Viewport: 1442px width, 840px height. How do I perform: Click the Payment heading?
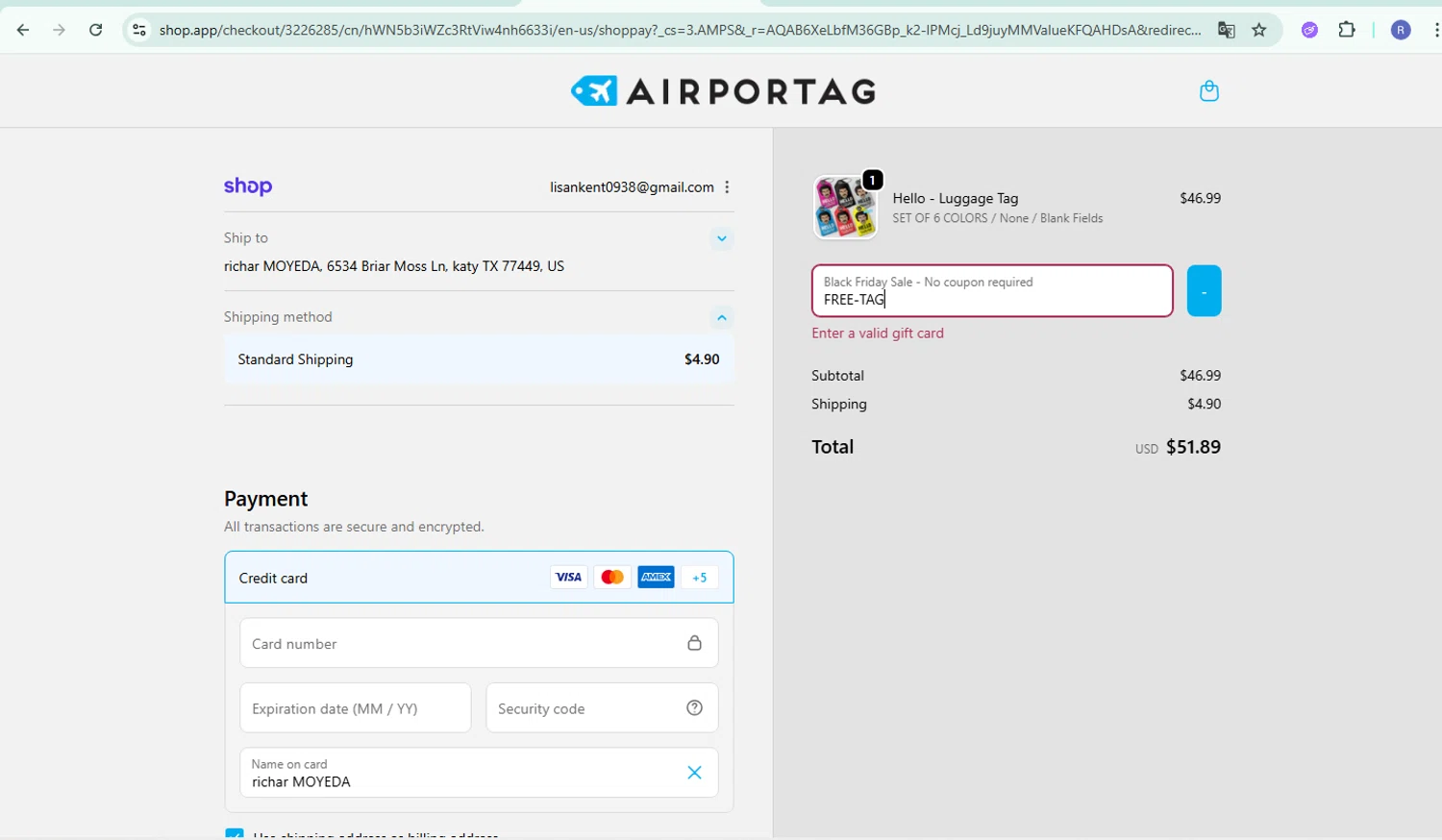pyautogui.click(x=266, y=499)
